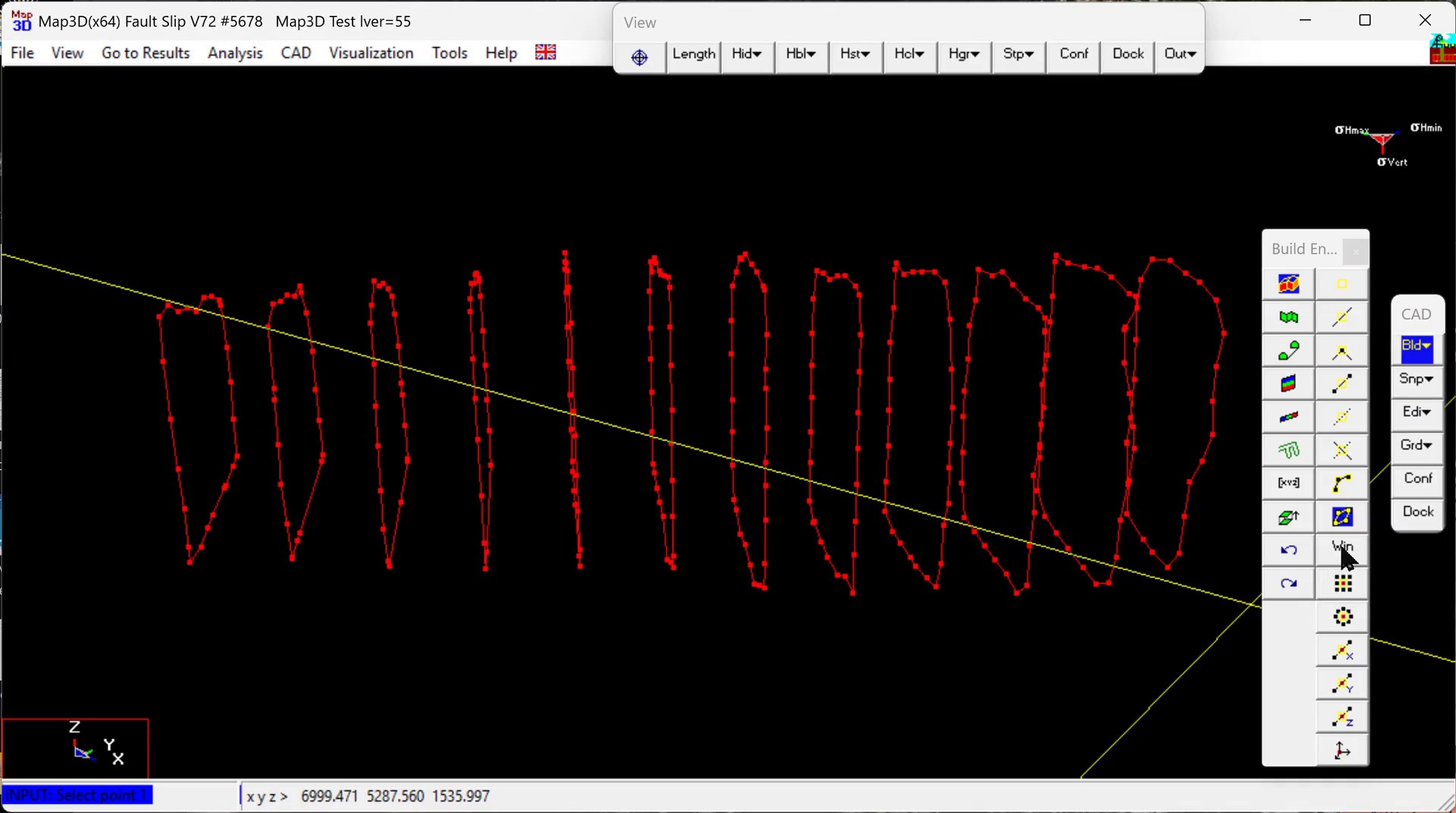Expand the Grd dropdown in CAD panel
Screen dimensions: 1456x813
tap(1417, 445)
